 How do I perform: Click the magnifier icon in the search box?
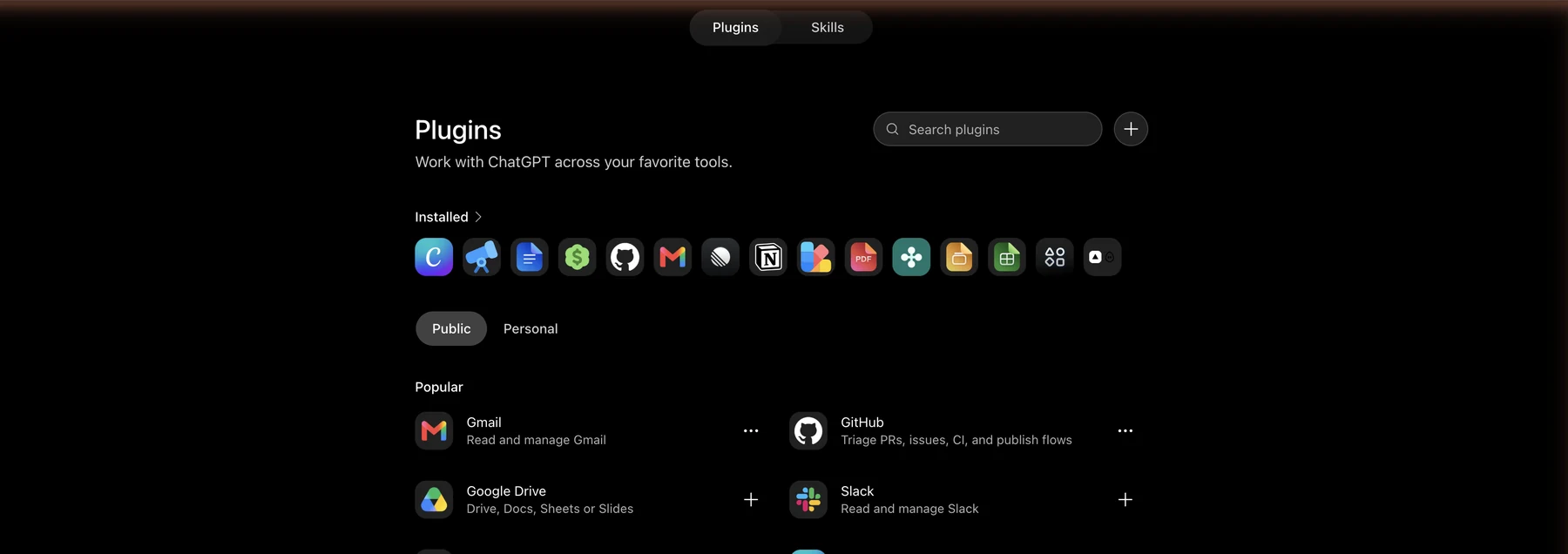pyautogui.click(x=892, y=129)
